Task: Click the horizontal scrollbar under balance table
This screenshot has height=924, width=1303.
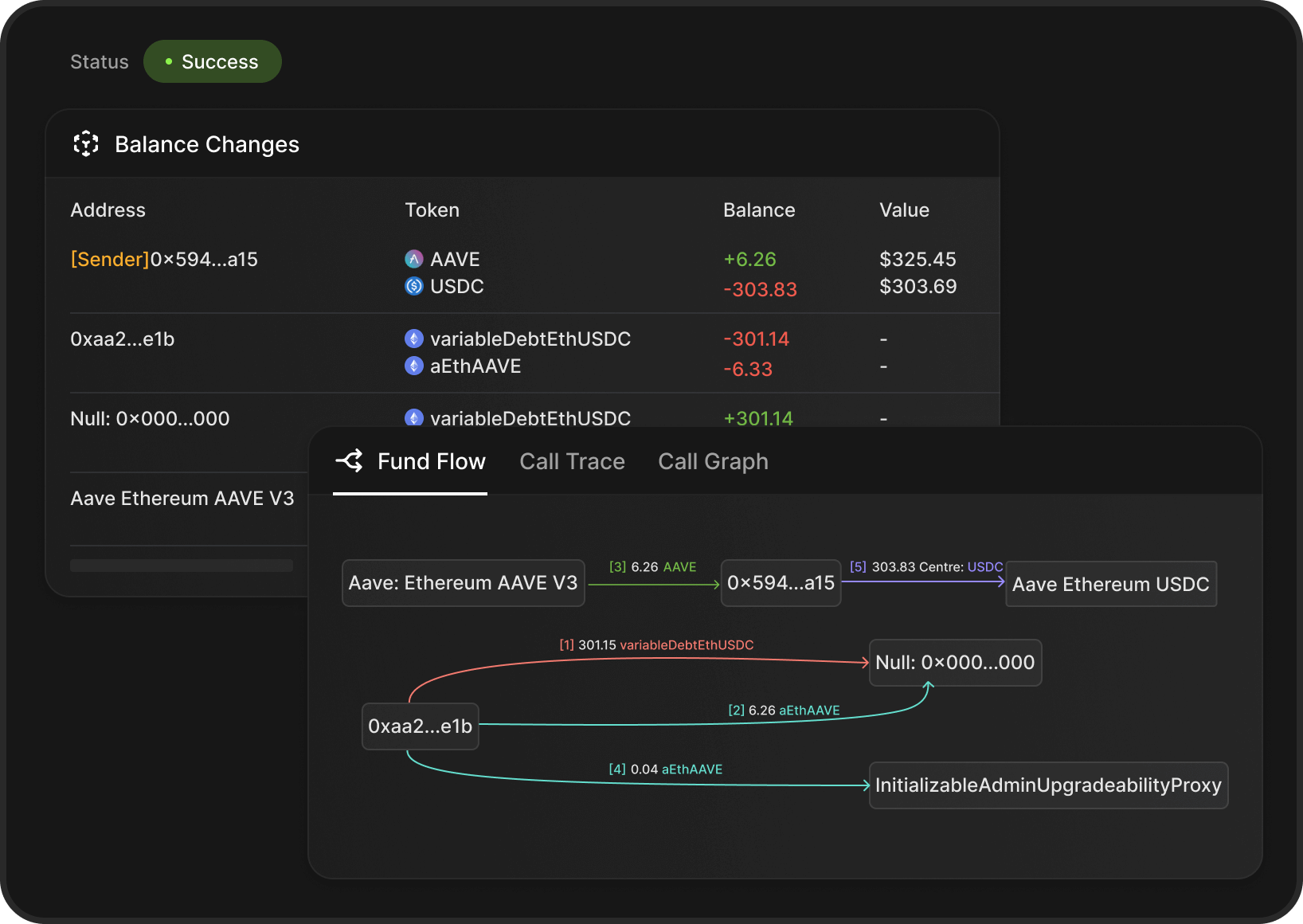Action: (182, 566)
